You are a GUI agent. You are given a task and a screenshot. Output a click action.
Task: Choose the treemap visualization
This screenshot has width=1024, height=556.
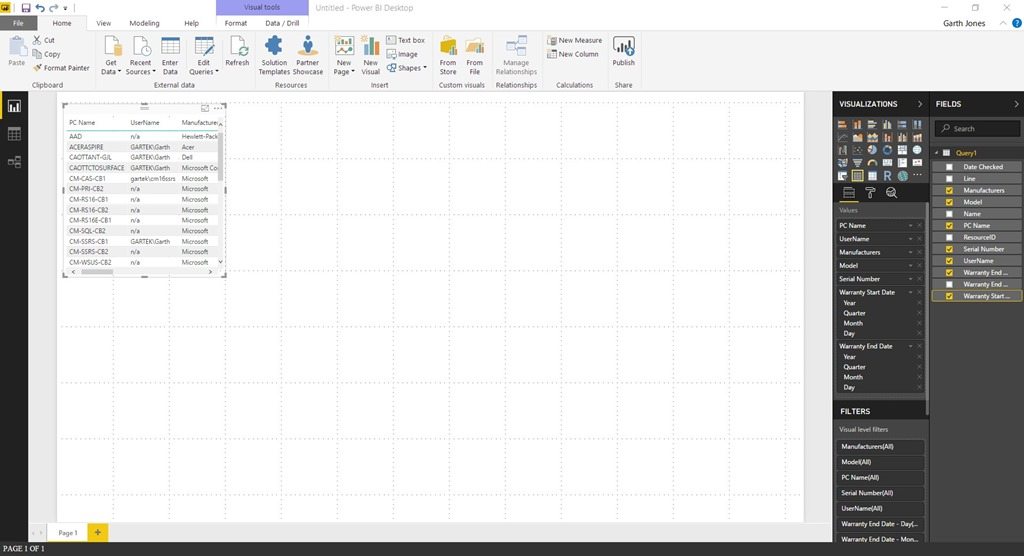pos(903,150)
